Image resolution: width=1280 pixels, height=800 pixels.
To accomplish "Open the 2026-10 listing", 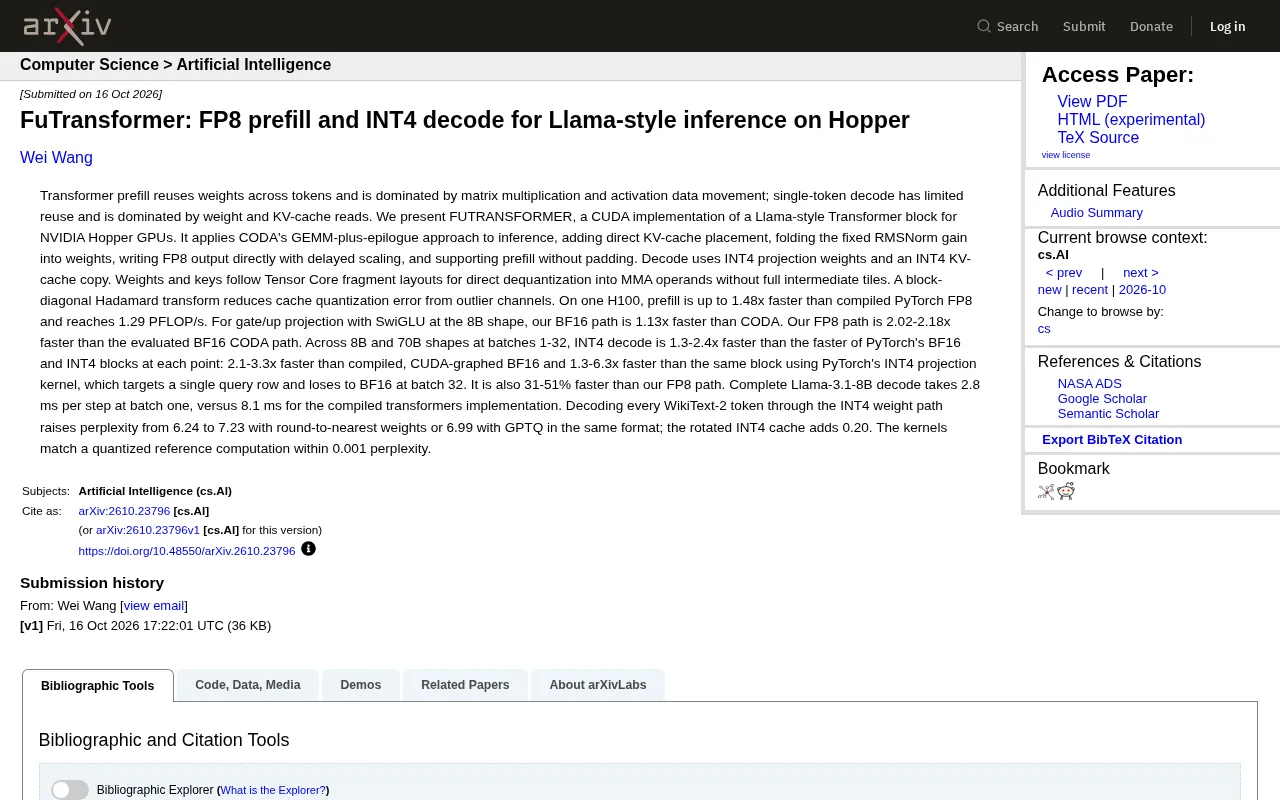I will tap(1142, 290).
